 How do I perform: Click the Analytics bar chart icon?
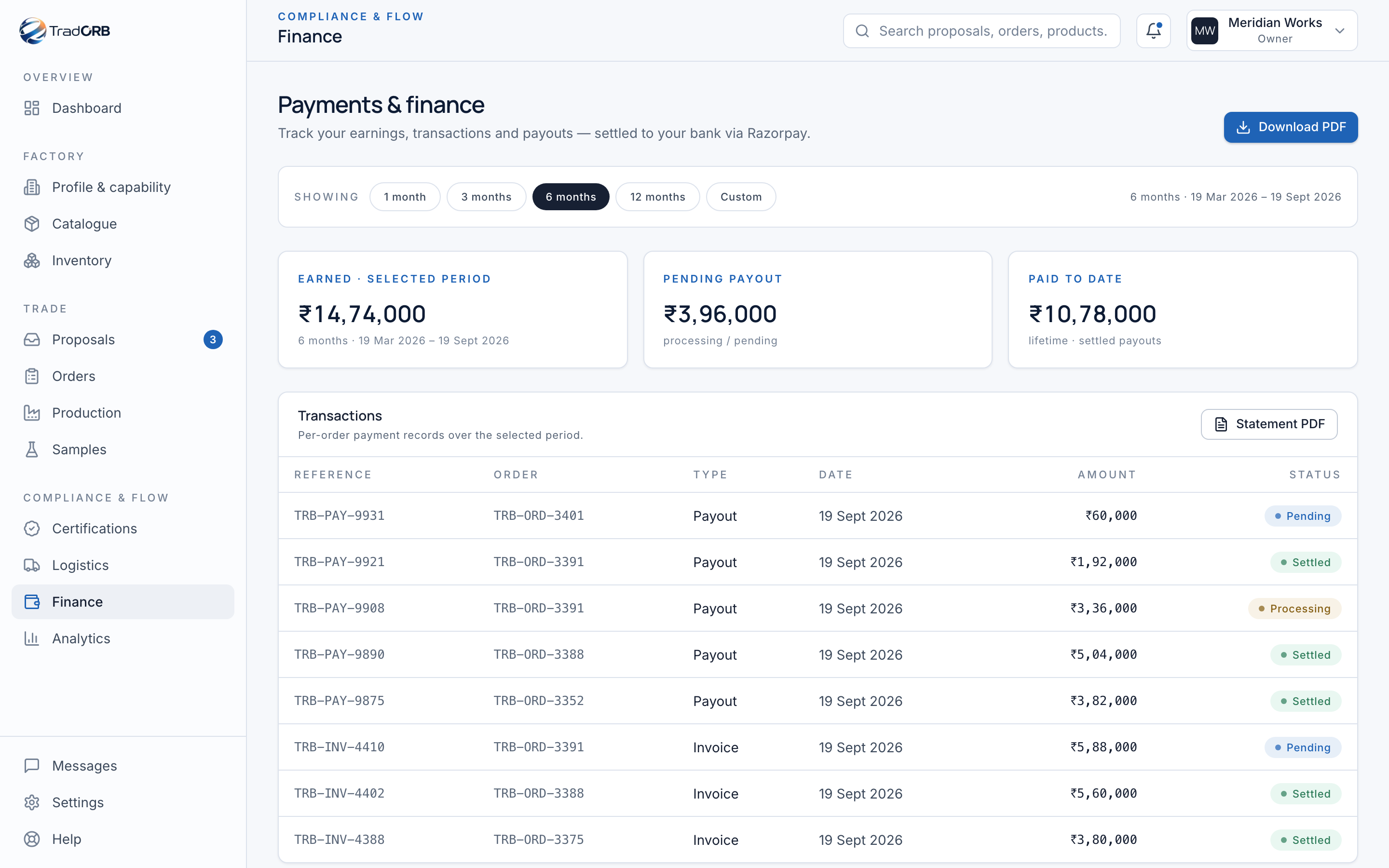[31, 638]
